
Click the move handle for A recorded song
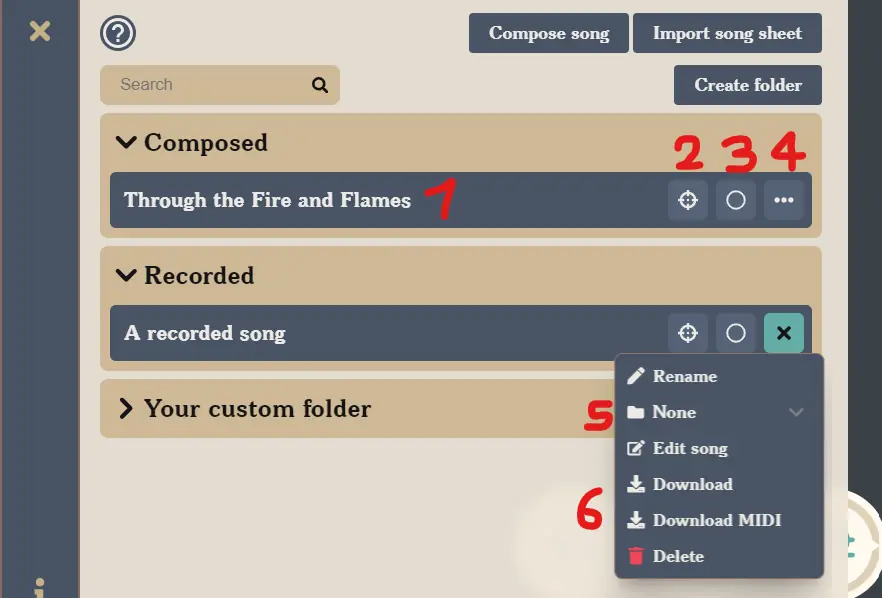tap(687, 332)
